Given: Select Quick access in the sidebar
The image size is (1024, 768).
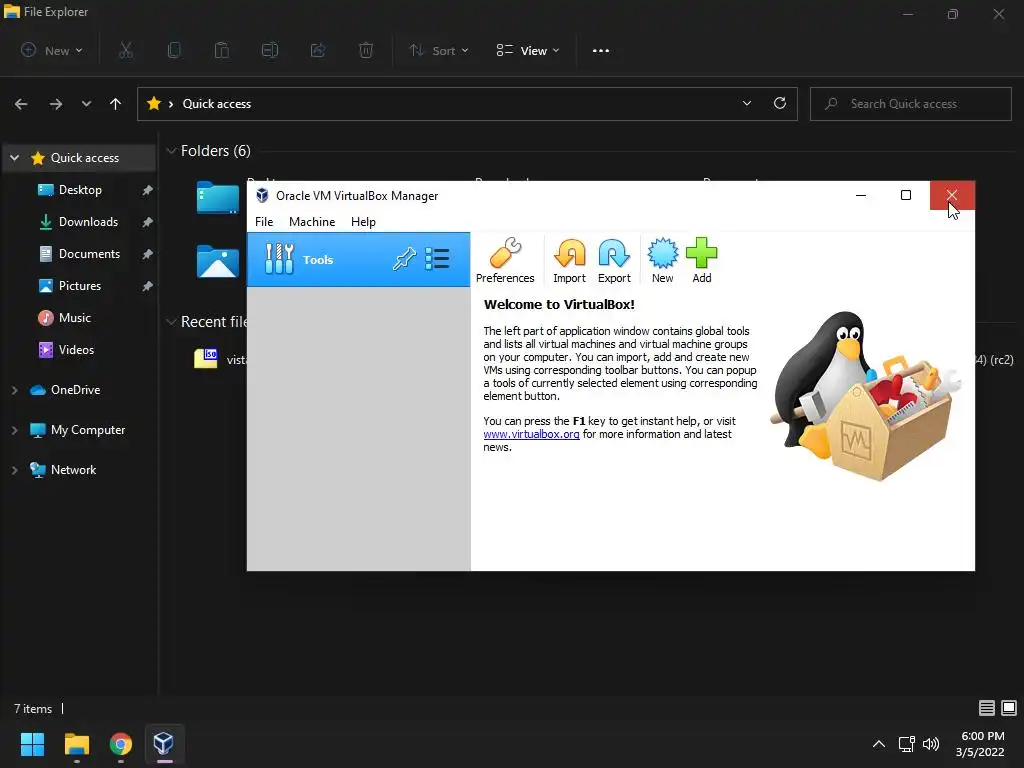Looking at the screenshot, I should [85, 158].
